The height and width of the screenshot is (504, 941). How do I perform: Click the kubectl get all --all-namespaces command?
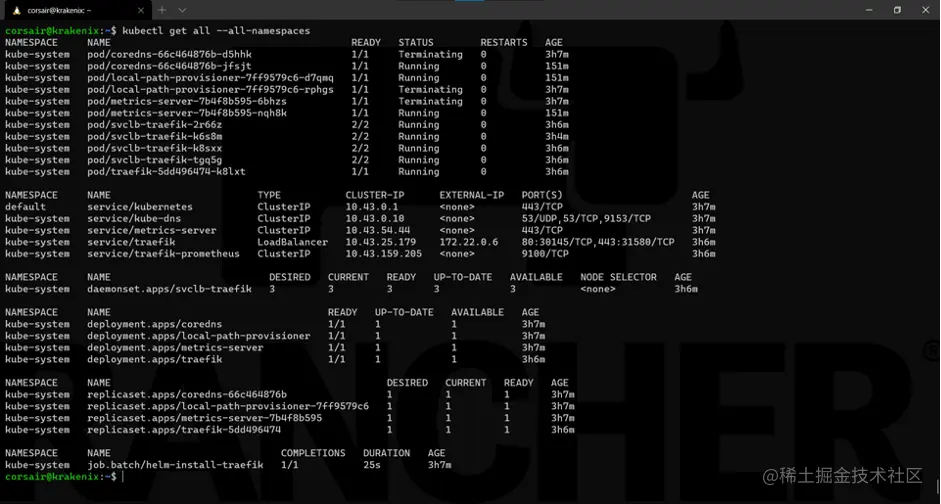[216, 31]
